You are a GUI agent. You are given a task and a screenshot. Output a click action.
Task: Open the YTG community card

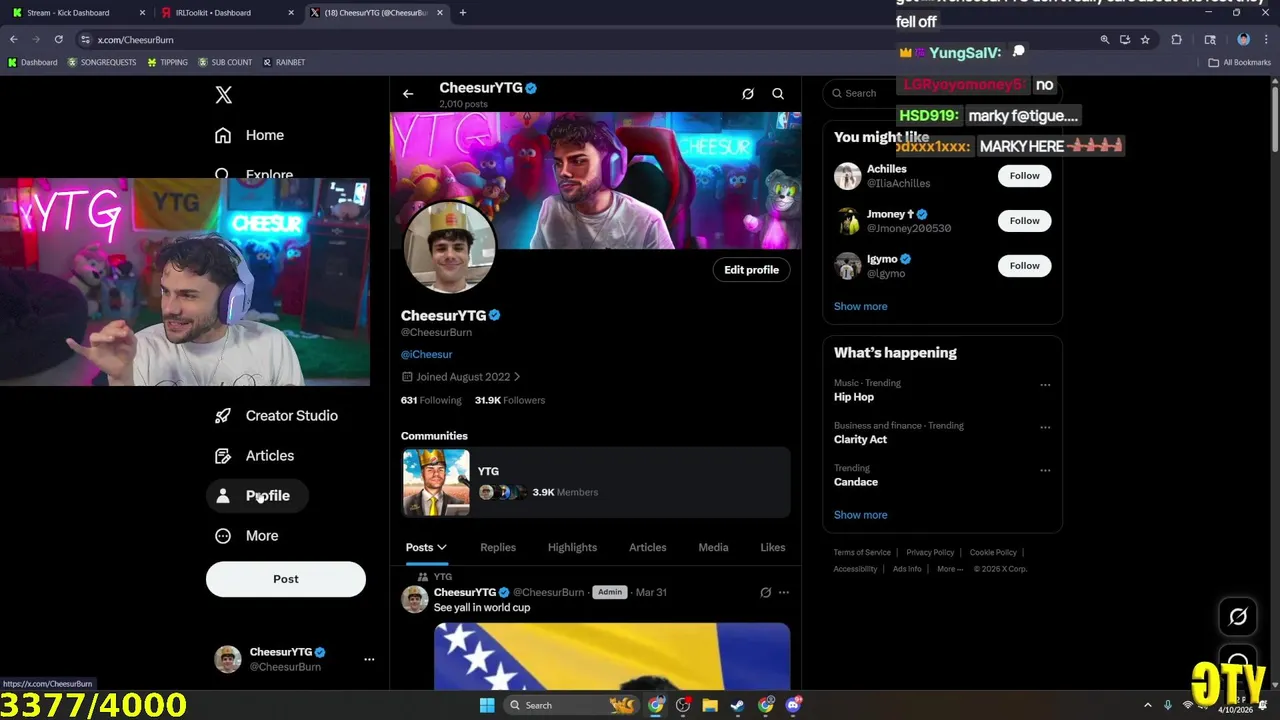pos(596,482)
